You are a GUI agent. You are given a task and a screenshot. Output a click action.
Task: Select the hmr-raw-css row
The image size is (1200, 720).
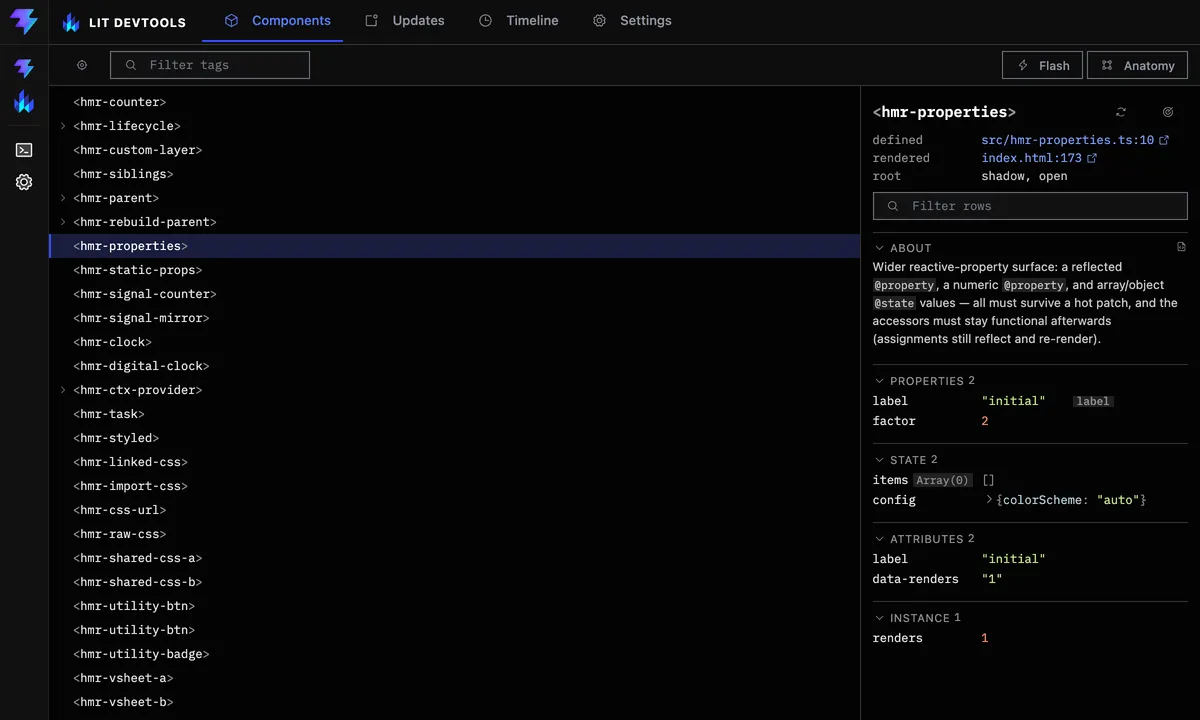(x=455, y=534)
